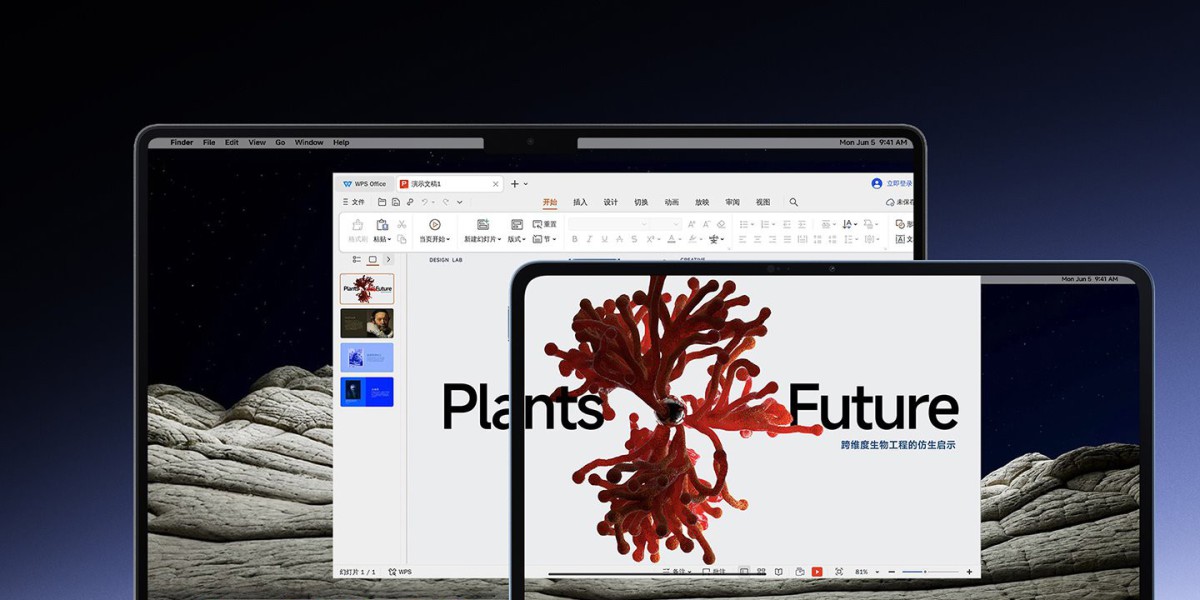
Task: Click the search magnifier icon in ribbon
Action: click(x=794, y=202)
